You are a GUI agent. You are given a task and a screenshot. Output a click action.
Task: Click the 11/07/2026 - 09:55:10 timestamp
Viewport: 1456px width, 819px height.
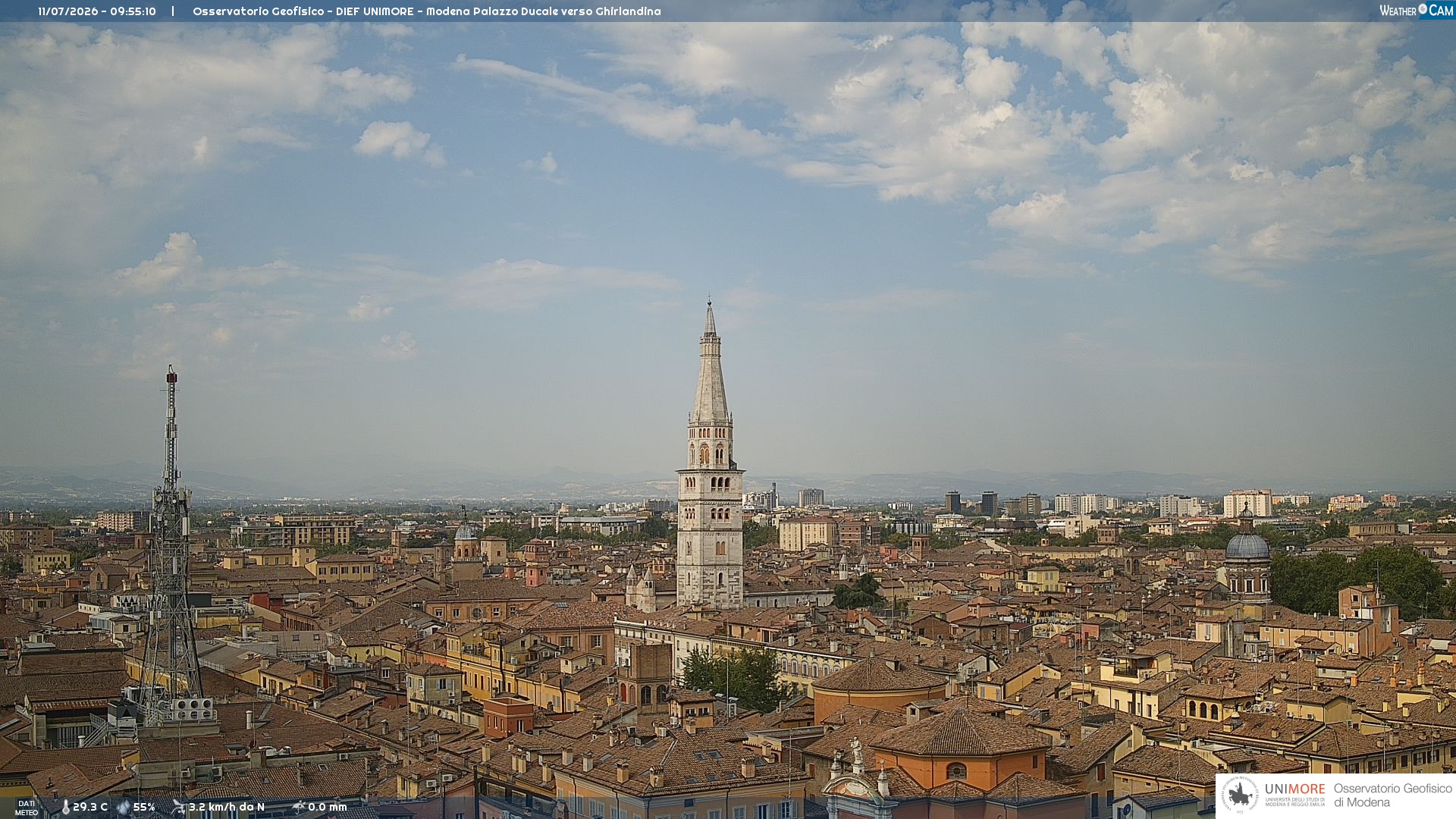point(97,11)
